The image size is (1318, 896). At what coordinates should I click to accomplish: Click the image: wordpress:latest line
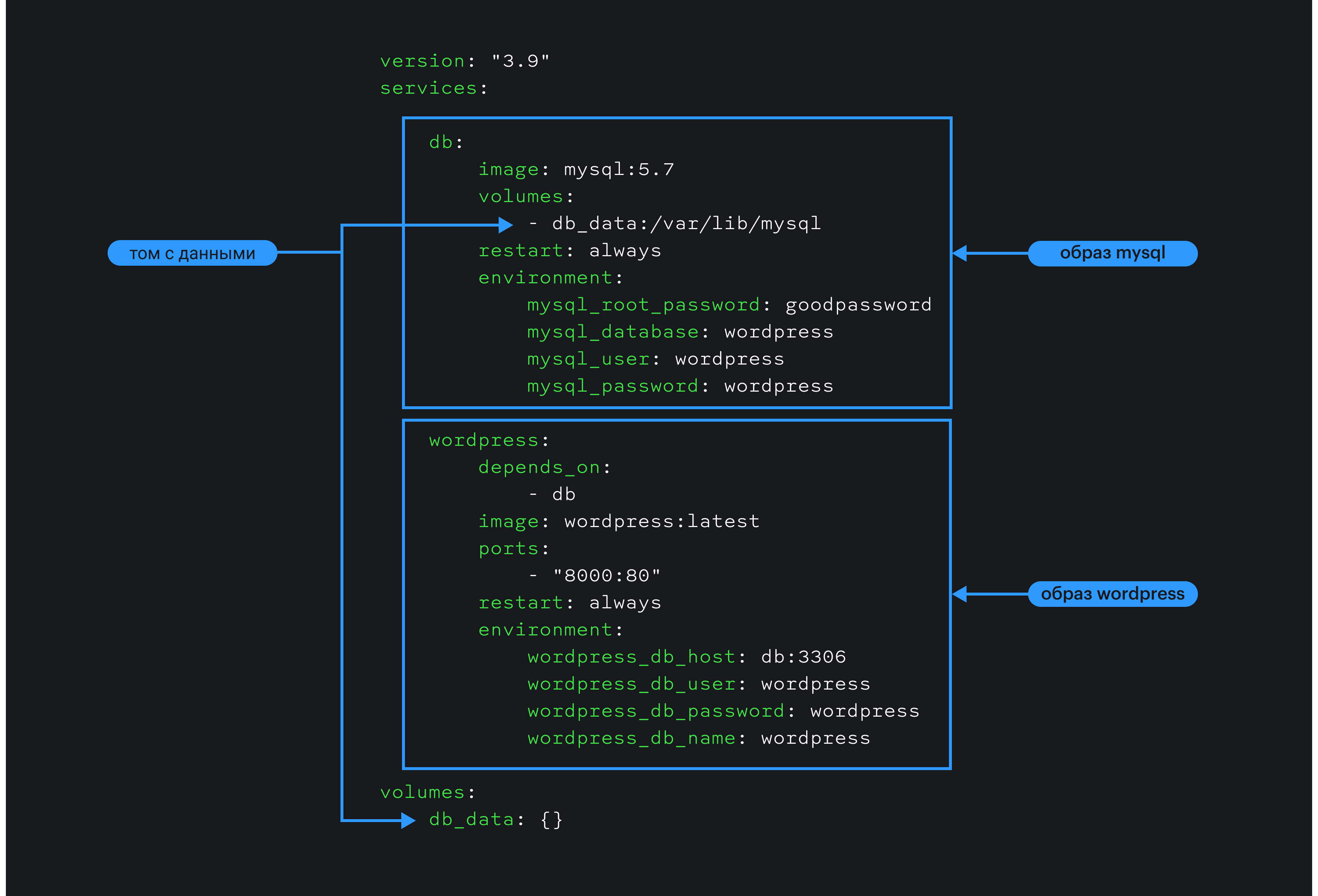pyautogui.click(x=619, y=522)
